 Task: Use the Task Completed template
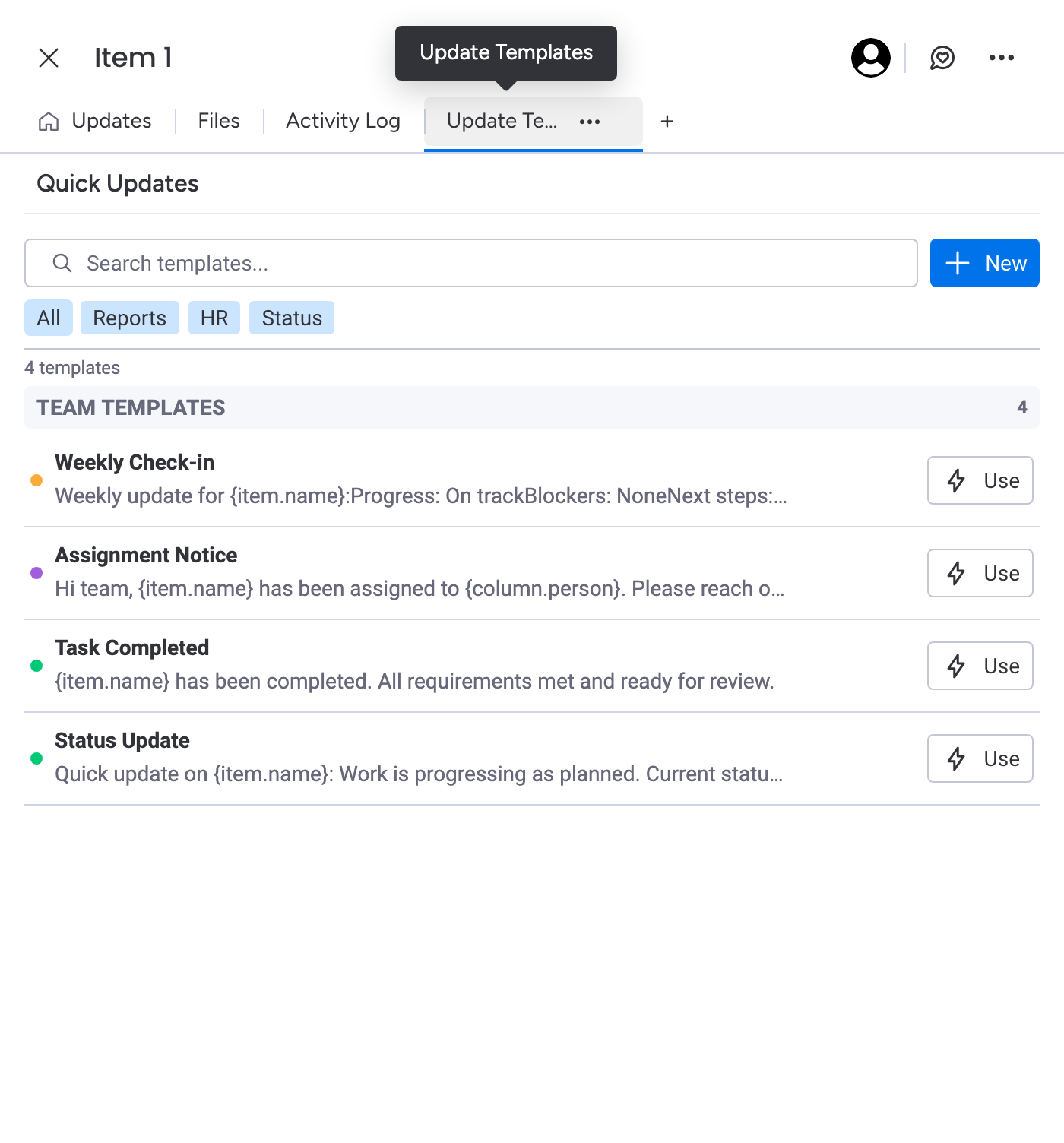tap(980, 666)
